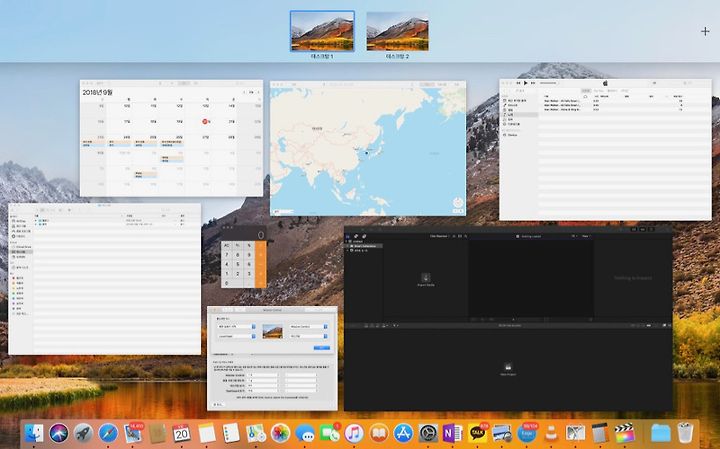Viewport: 720px width, 449px height.
Task: Click New Project icon in Final Cut timeline
Action: coord(508,367)
